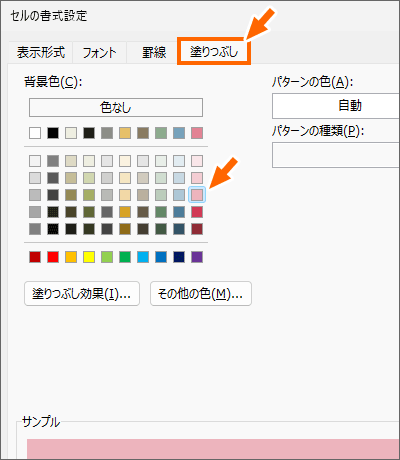Select the orange standard color swatch
The height and width of the screenshot is (460, 400).
71,257
